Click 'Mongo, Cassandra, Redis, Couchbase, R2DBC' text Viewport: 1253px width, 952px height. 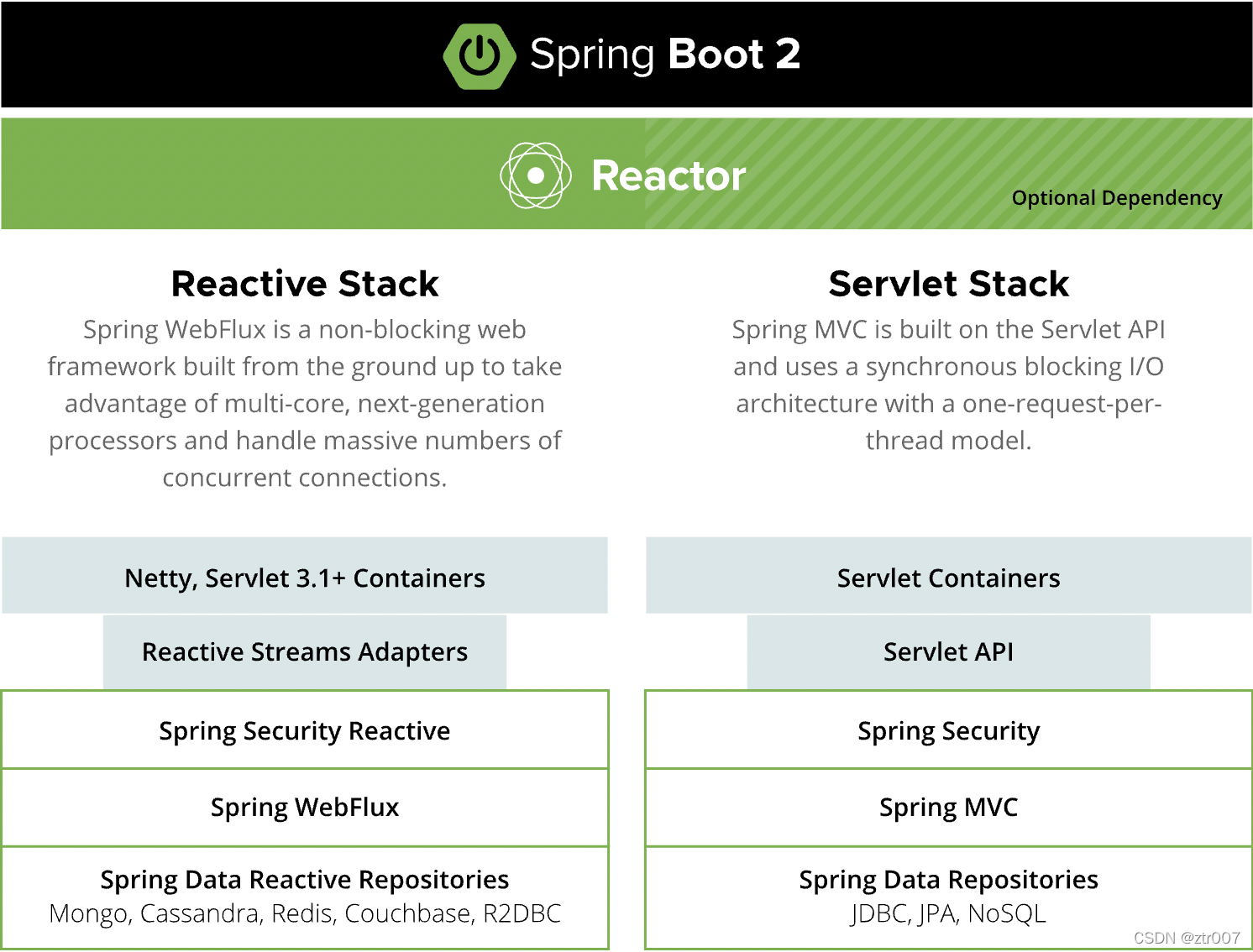(305, 914)
